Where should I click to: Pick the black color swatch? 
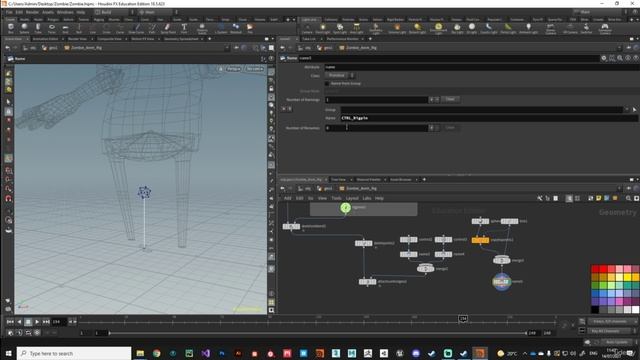595,310
